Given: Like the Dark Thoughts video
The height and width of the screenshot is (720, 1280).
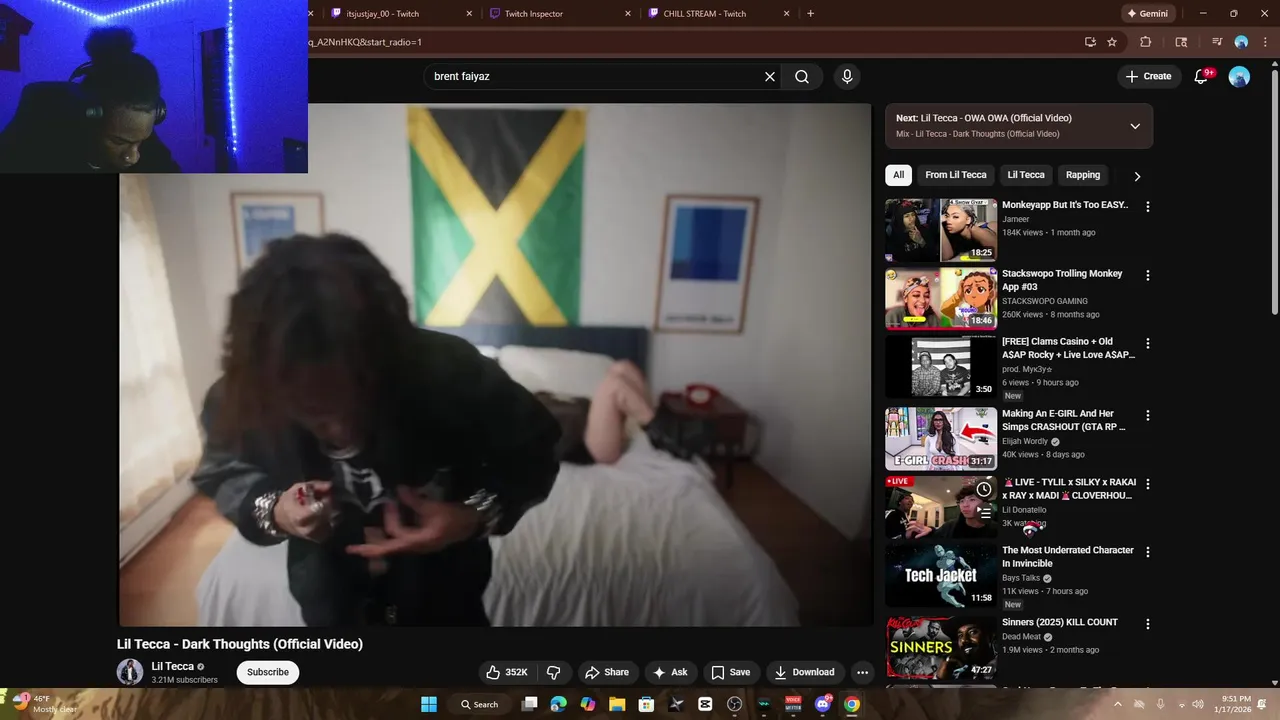Looking at the screenshot, I should [506, 672].
